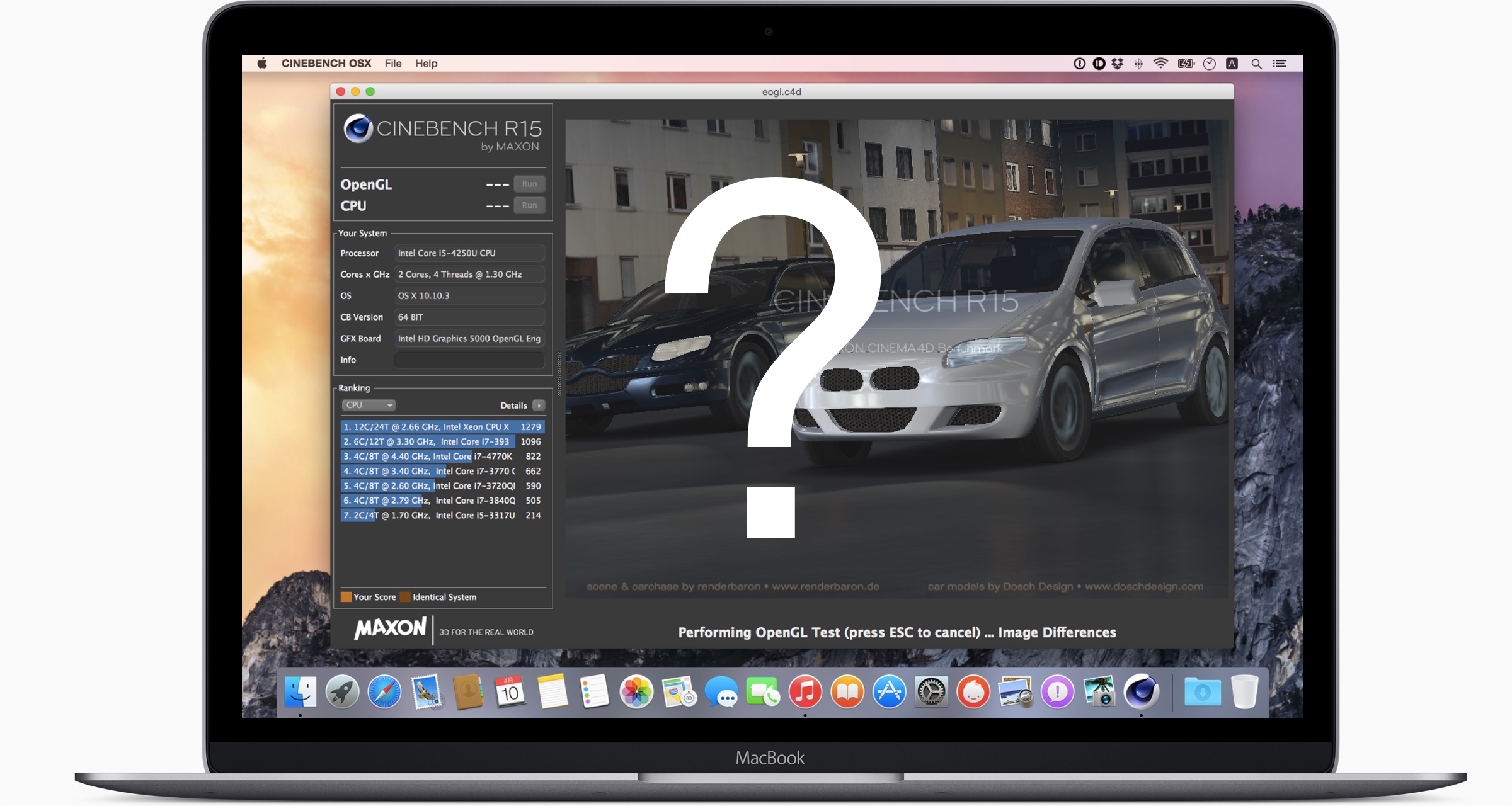Open Spotlight search magnifier icon
Viewport: 1512px width, 806px height.
coord(1256,64)
